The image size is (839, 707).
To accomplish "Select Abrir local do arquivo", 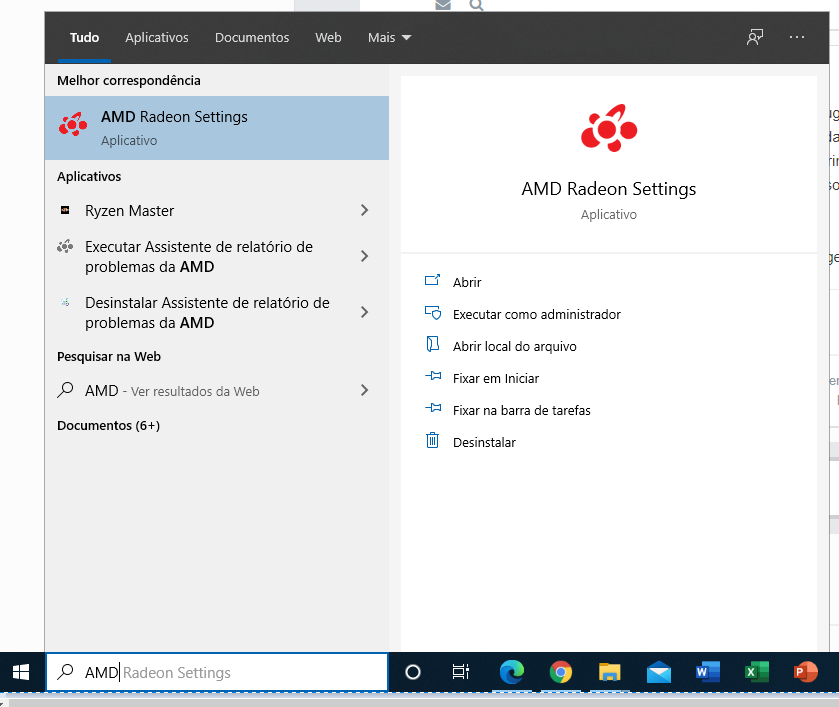I will pos(515,346).
